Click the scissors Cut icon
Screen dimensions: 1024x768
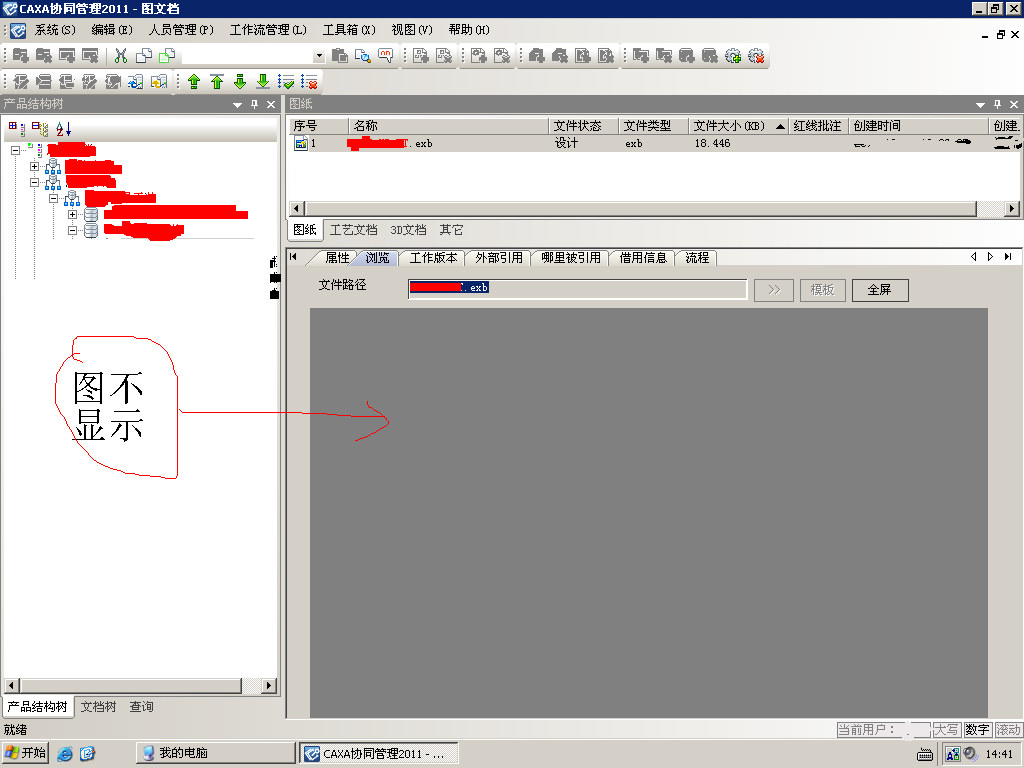click(121, 56)
